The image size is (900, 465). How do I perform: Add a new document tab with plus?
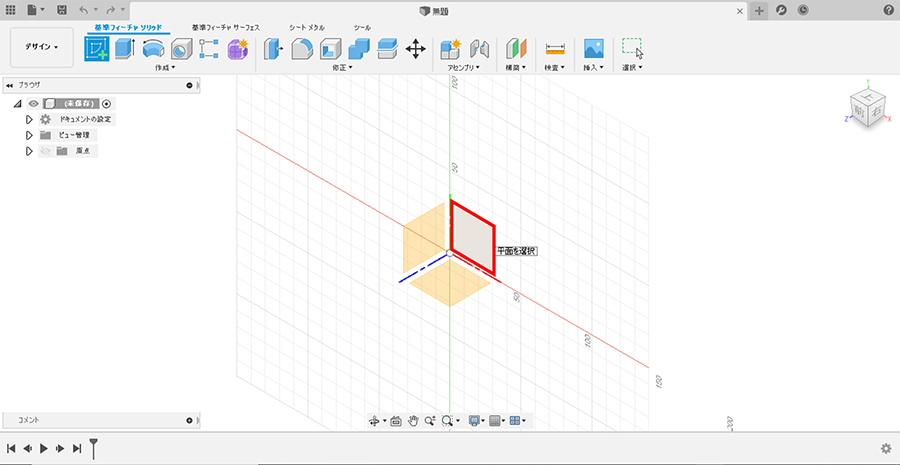click(759, 10)
